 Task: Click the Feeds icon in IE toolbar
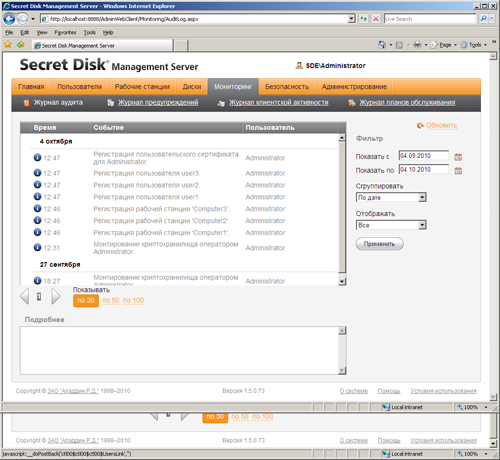click(x=399, y=45)
